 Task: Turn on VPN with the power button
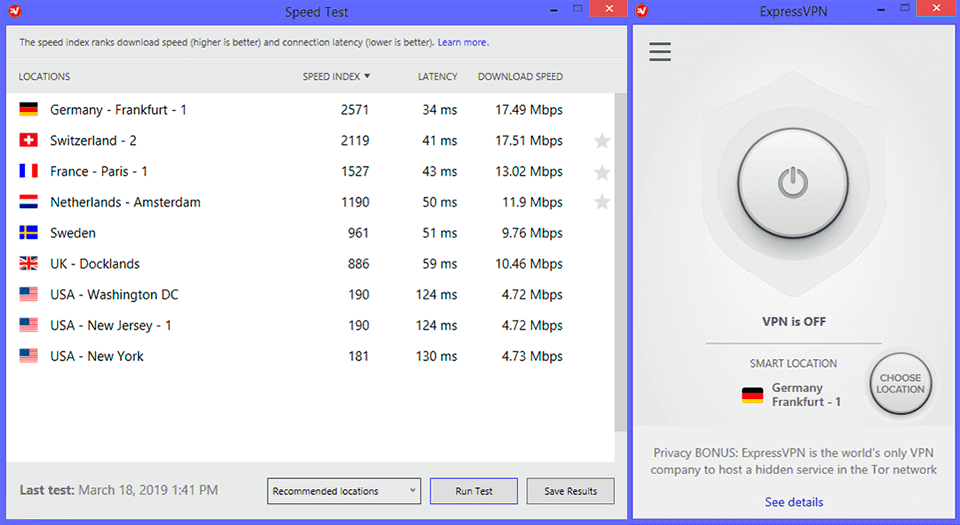click(x=793, y=182)
